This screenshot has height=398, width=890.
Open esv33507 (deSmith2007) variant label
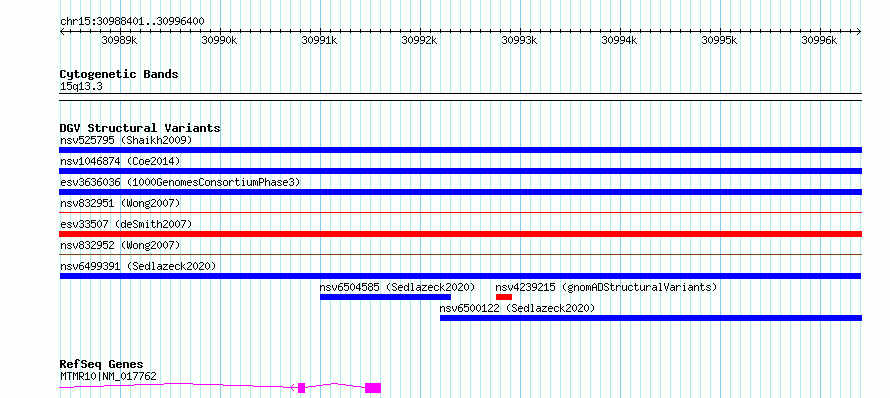(126, 224)
